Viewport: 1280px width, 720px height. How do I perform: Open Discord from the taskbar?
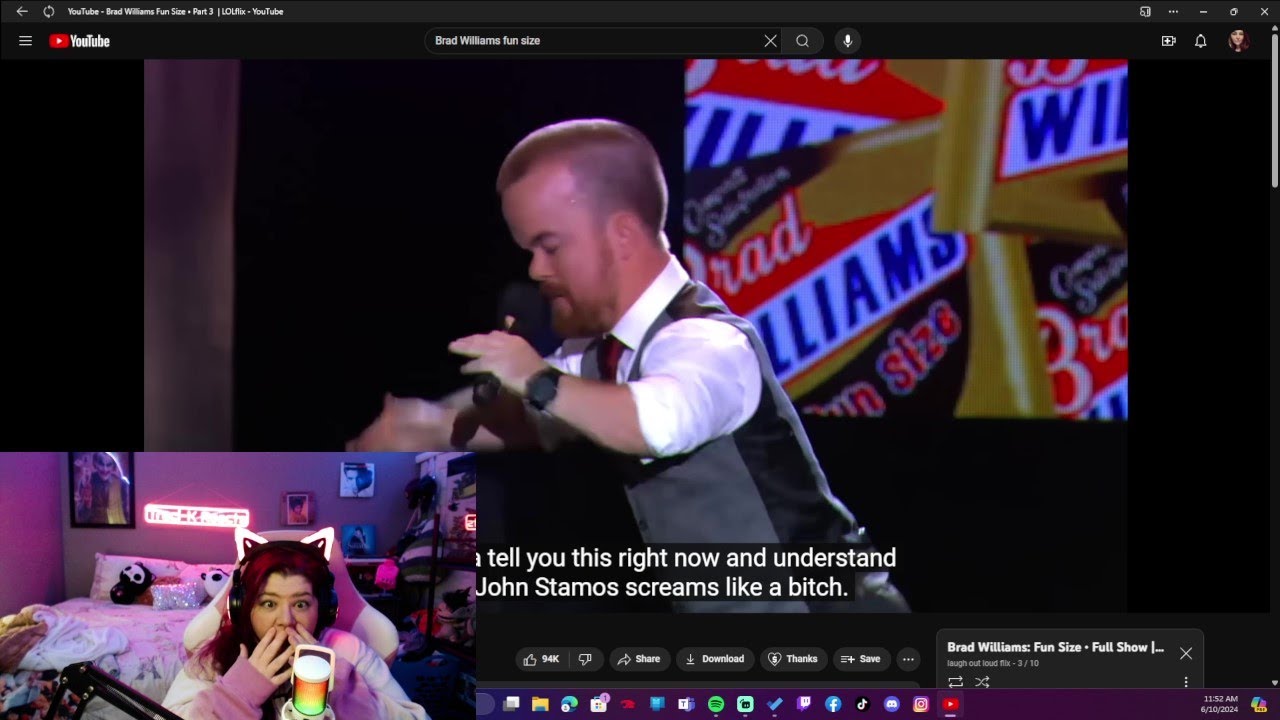(x=892, y=704)
